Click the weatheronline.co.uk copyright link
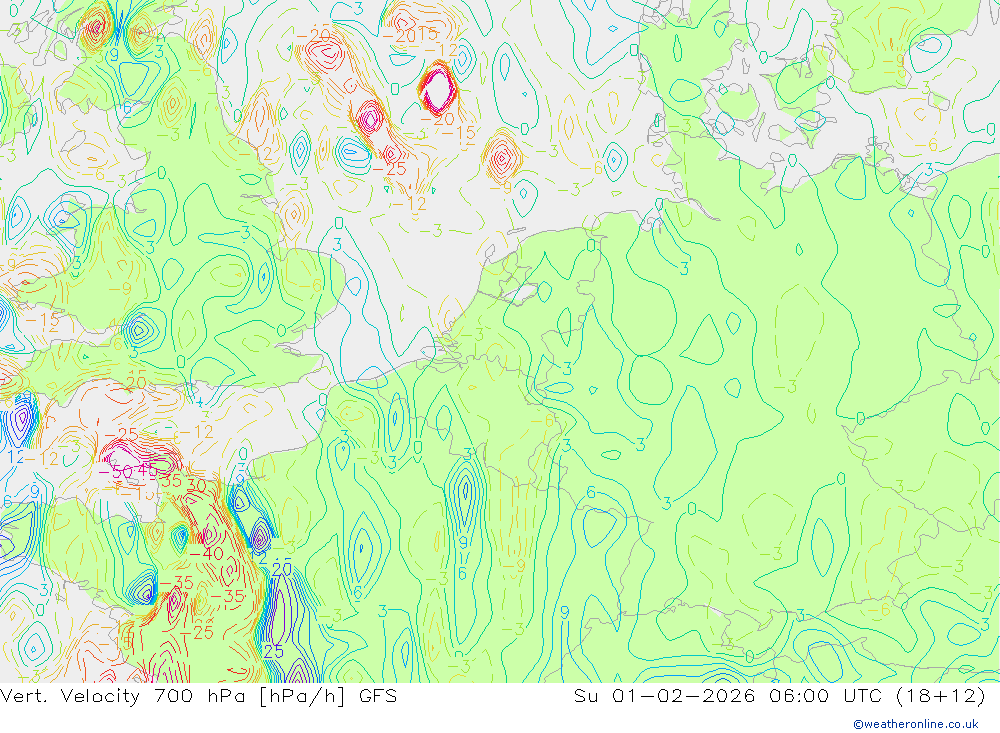The image size is (1000, 733). [x=915, y=724]
